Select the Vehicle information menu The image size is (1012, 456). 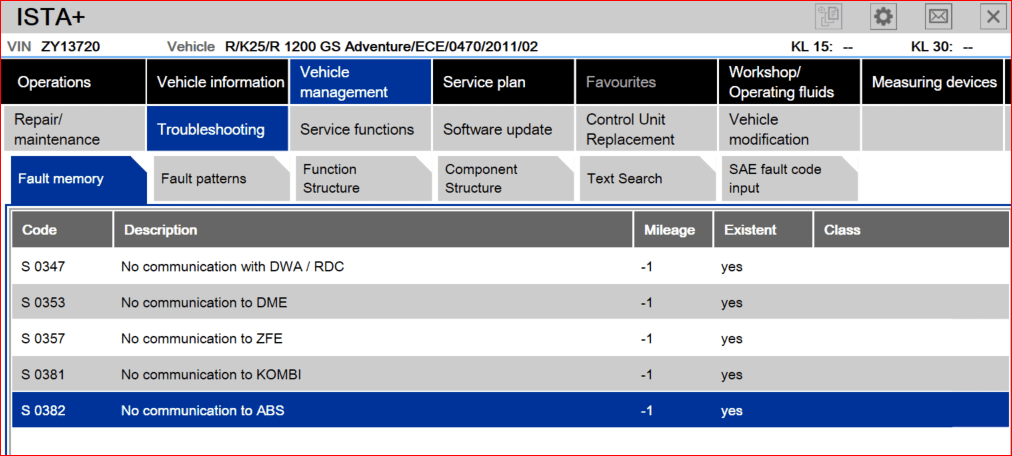(x=220, y=82)
